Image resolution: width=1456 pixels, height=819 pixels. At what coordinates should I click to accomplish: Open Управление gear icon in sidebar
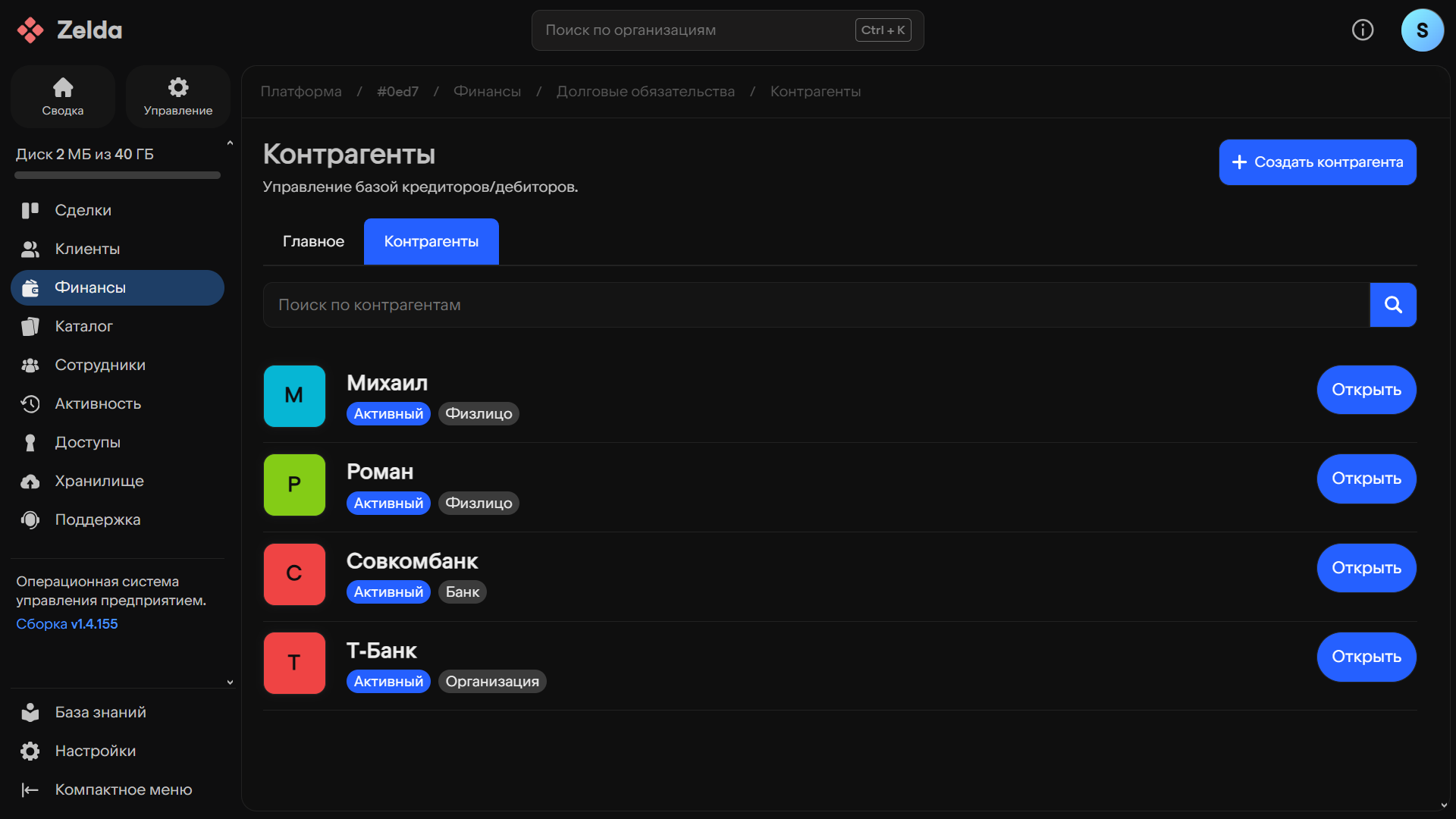click(178, 88)
